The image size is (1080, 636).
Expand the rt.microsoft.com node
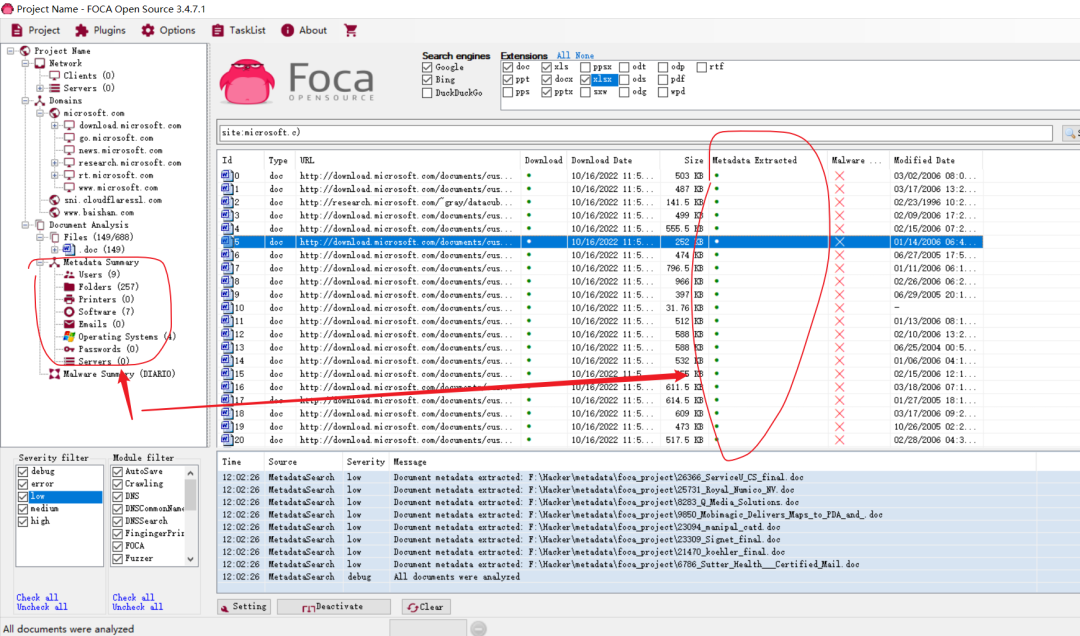54,175
